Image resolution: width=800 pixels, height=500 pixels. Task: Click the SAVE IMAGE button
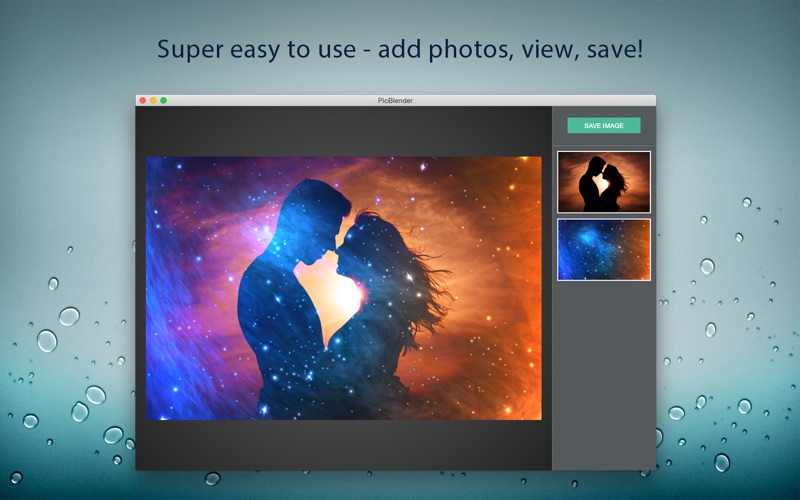(x=604, y=126)
